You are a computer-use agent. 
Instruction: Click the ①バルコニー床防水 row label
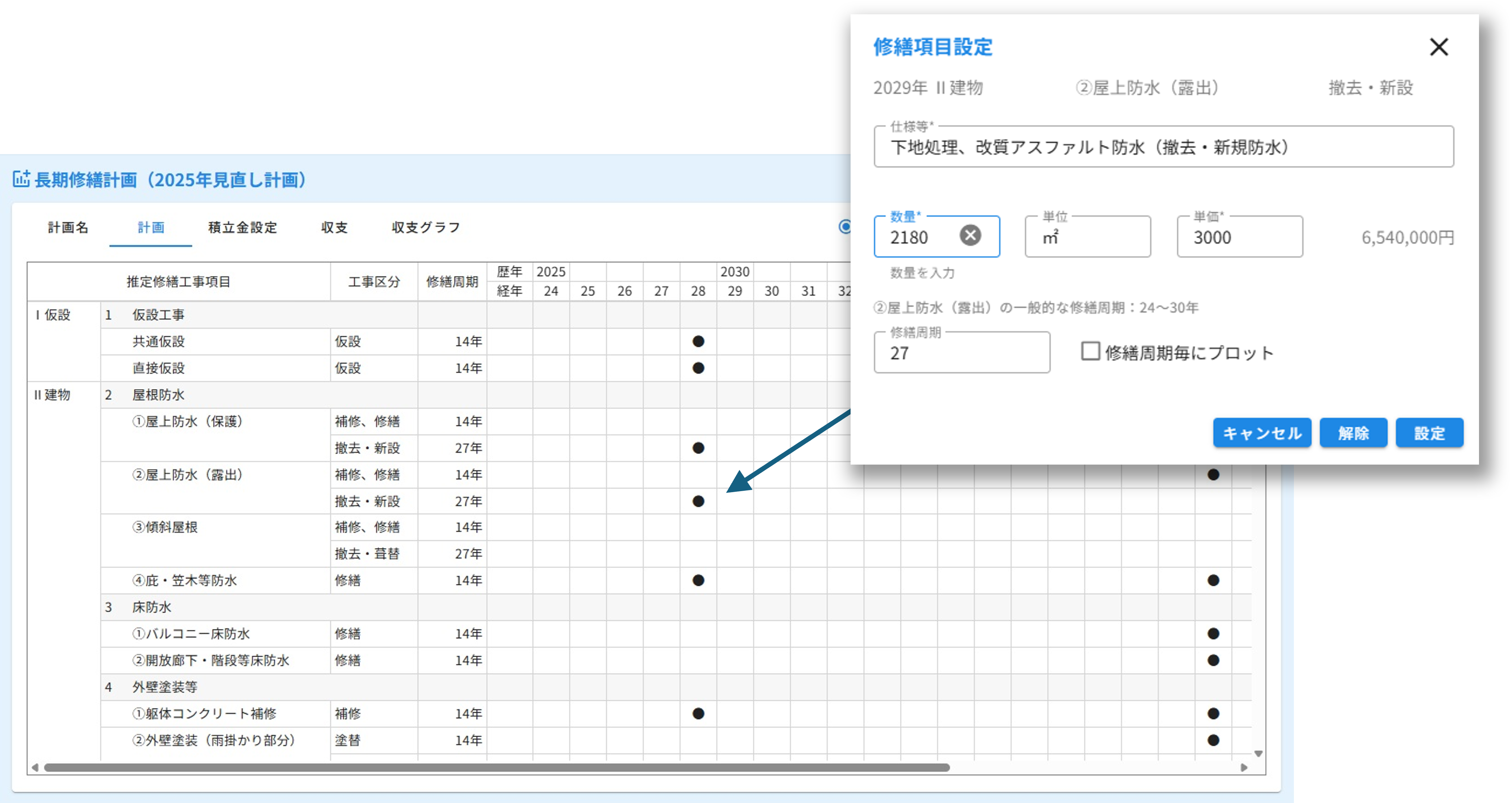191,634
